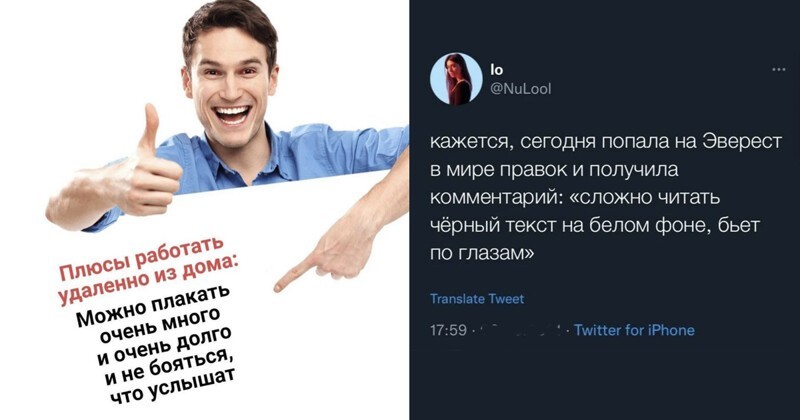Click the 17:59 tweet timestamp
The image size is (800, 420).
coord(448,330)
